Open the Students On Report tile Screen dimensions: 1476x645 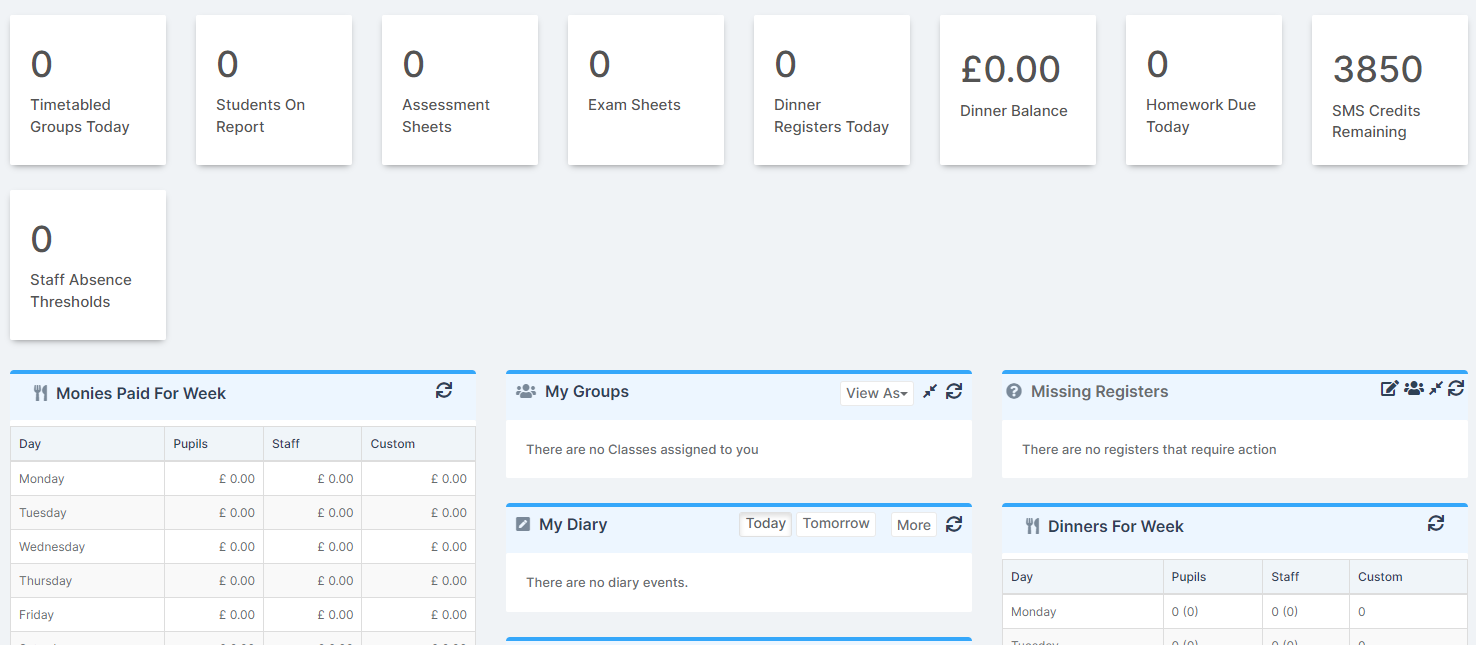coord(274,90)
